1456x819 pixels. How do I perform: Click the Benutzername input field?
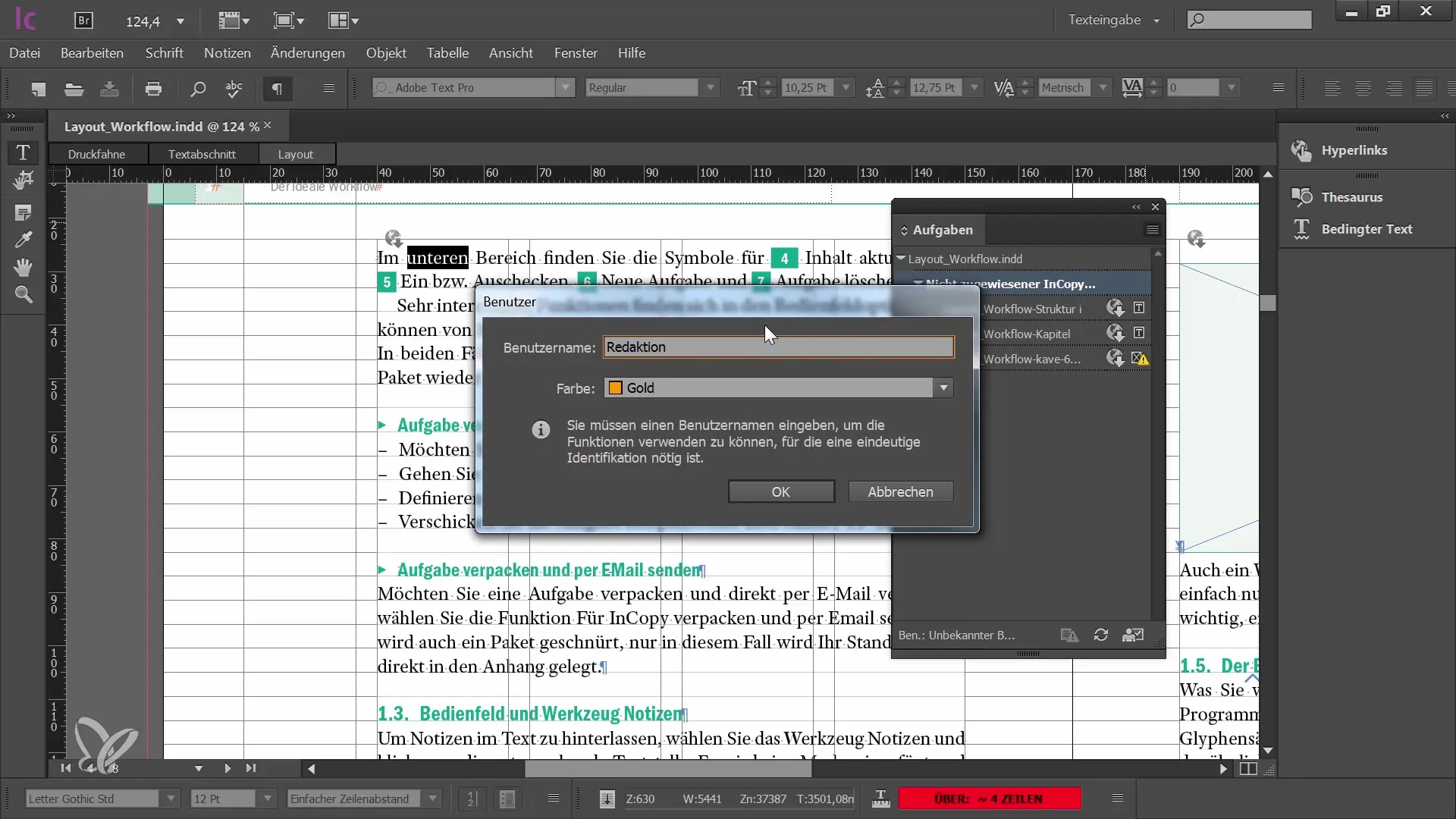(781, 348)
